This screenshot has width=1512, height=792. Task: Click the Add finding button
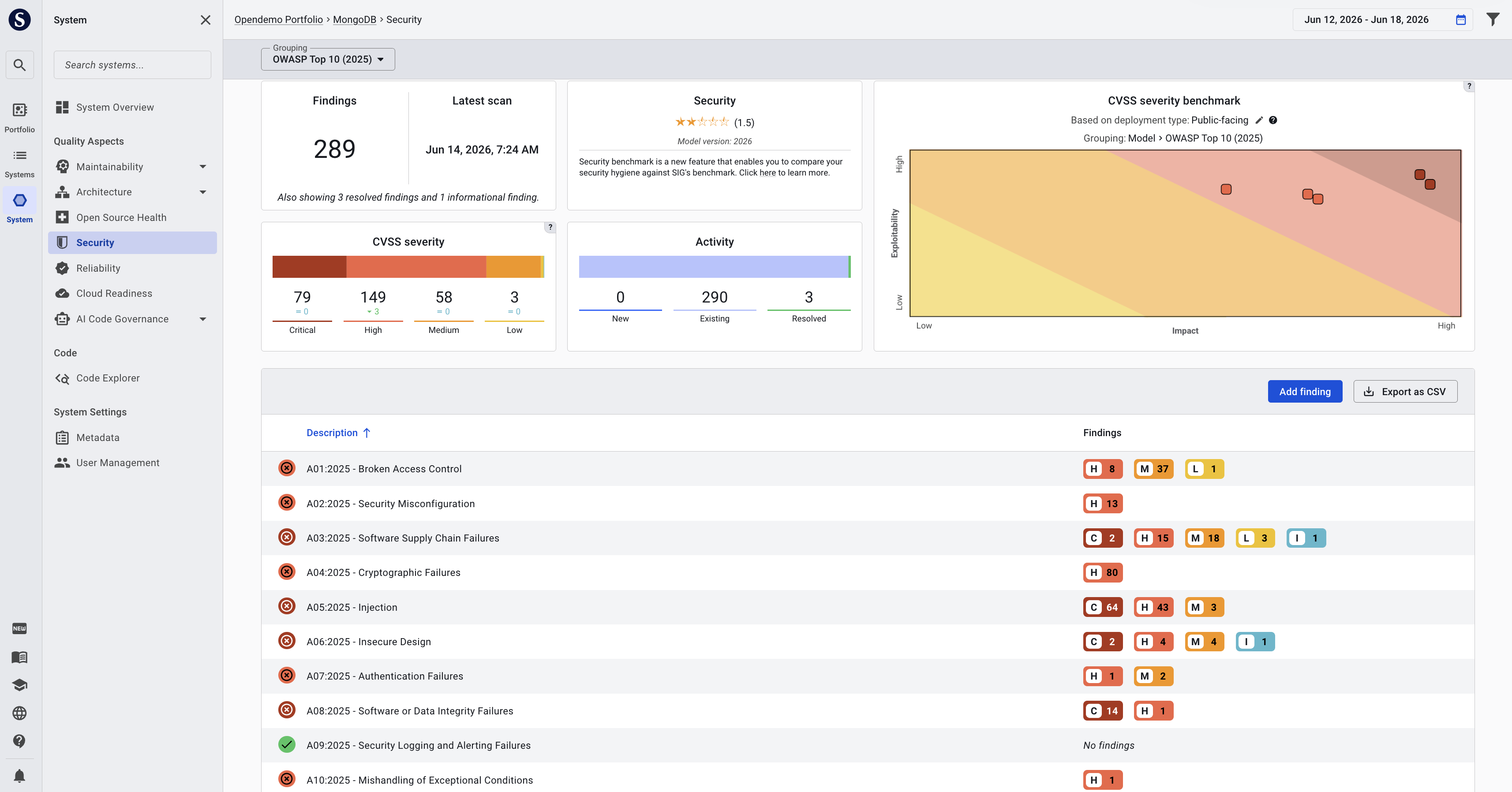point(1305,391)
